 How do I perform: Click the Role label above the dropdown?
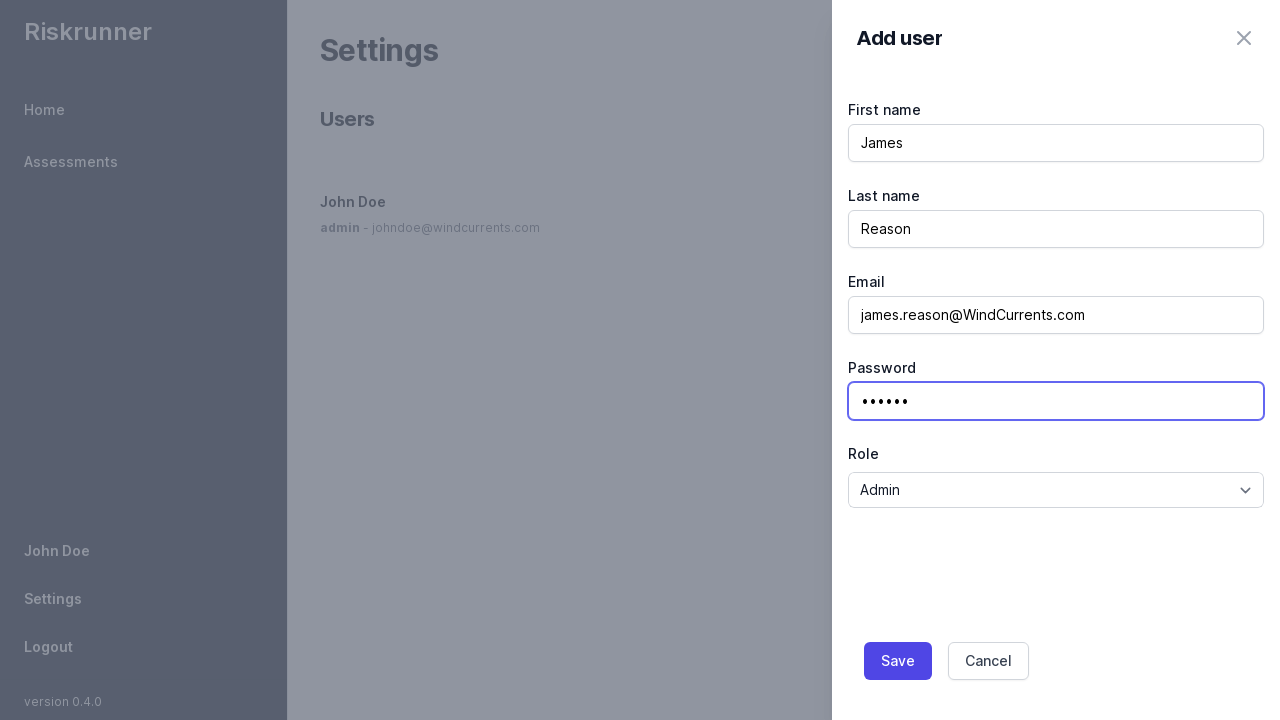[863, 454]
